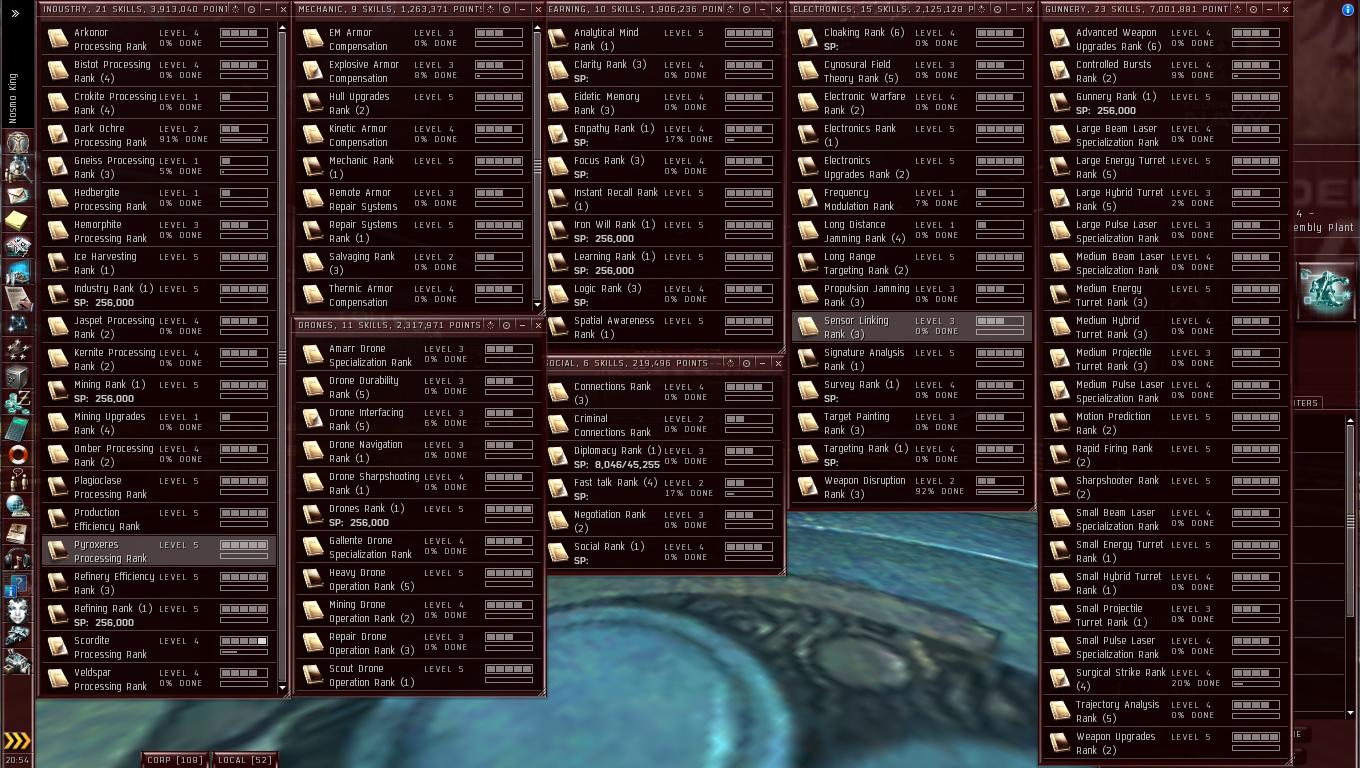Image resolution: width=1360 pixels, height=768 pixels.
Task: Open the character sheet Vitruvian figure icon
Action: click(17, 143)
